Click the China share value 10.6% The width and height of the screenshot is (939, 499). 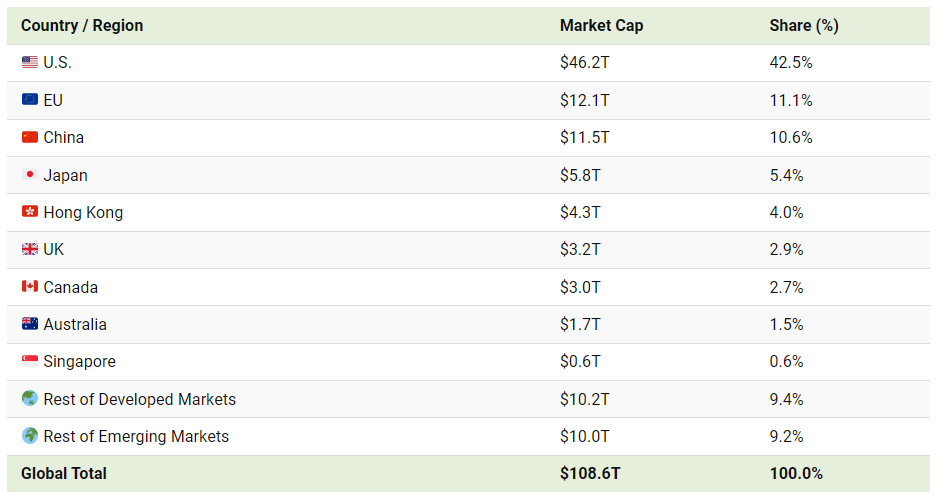click(x=791, y=138)
